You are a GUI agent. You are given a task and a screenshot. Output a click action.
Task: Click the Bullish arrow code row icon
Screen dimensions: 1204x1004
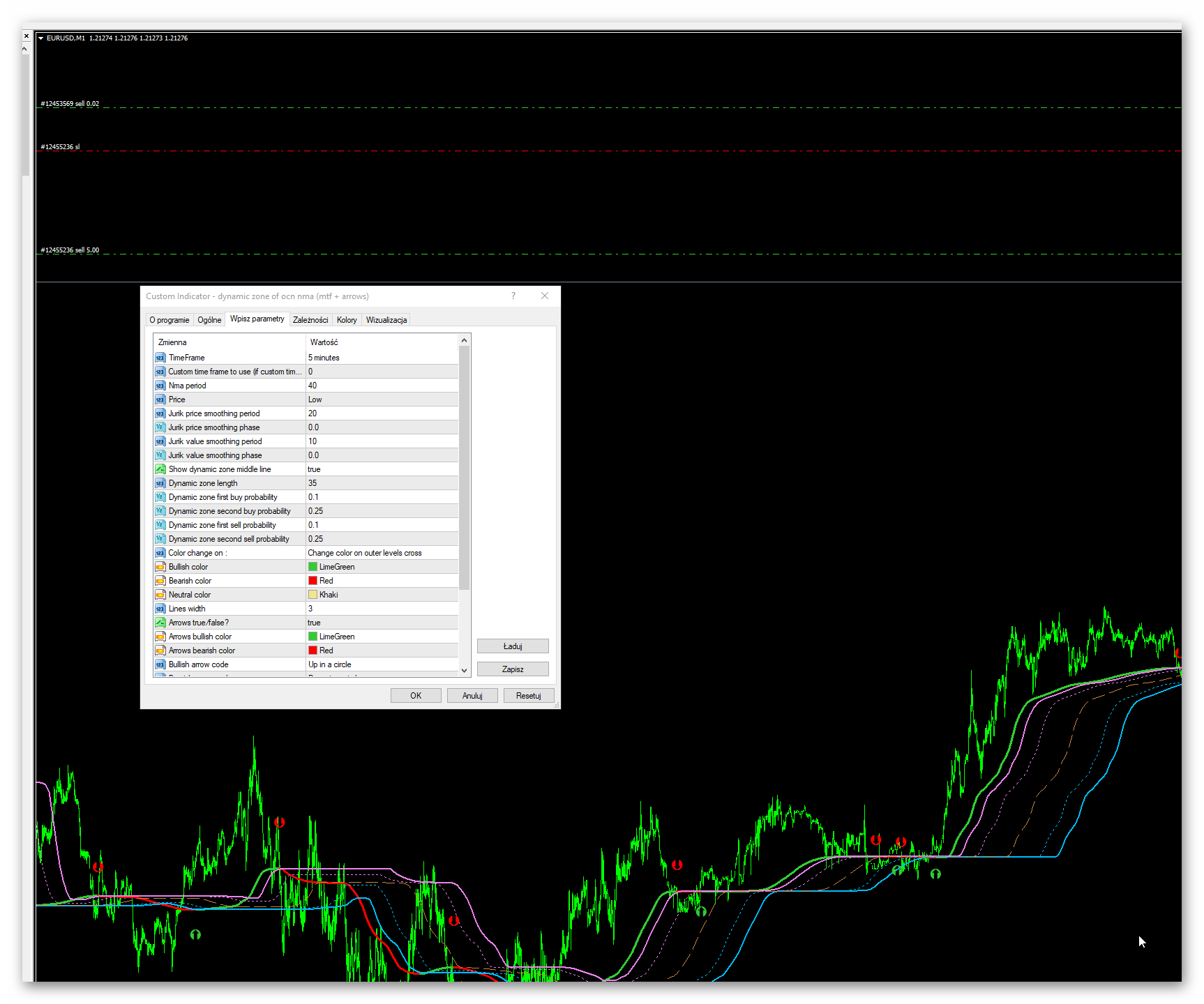point(160,664)
